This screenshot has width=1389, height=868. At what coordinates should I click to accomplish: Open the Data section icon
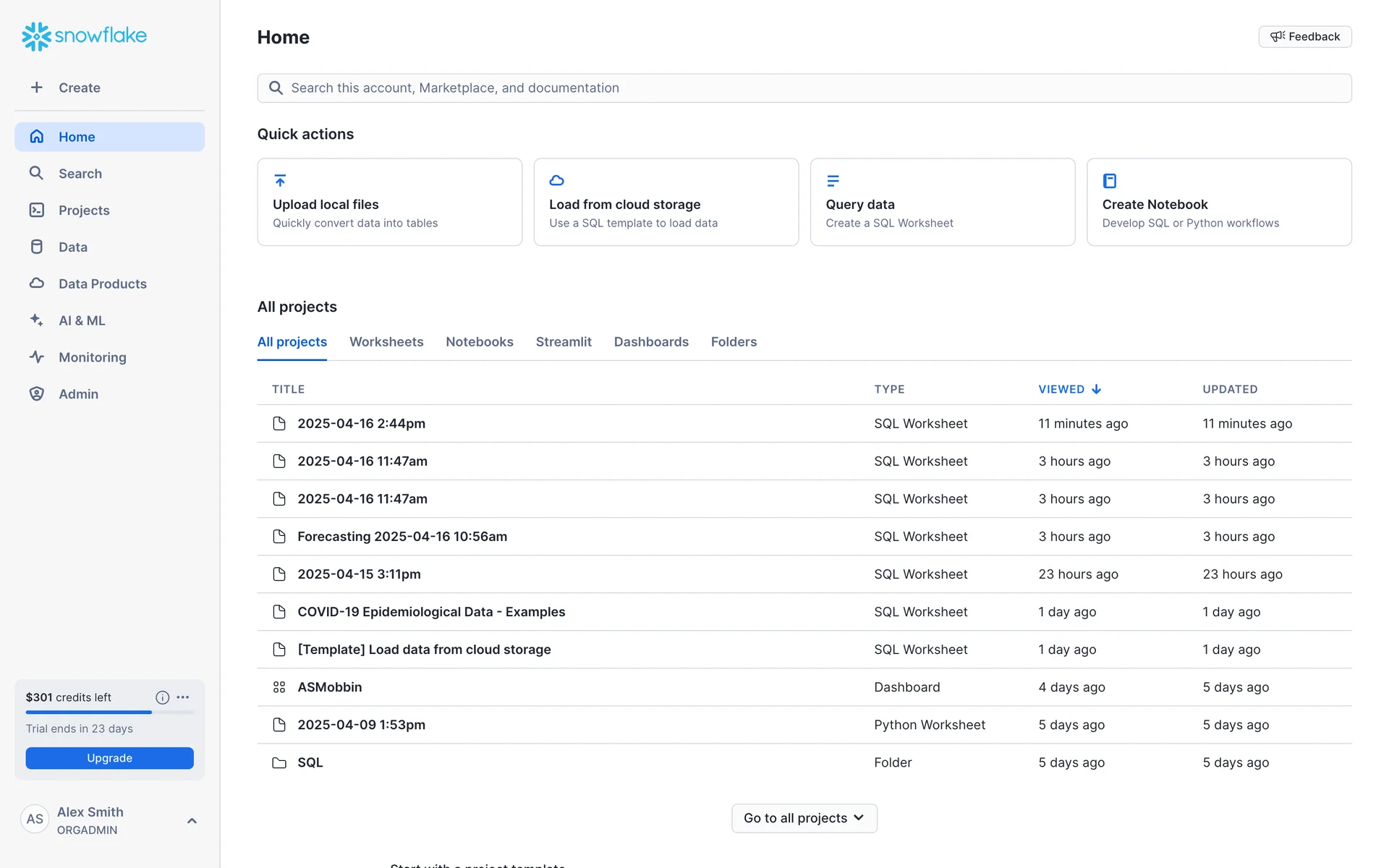coord(37,247)
